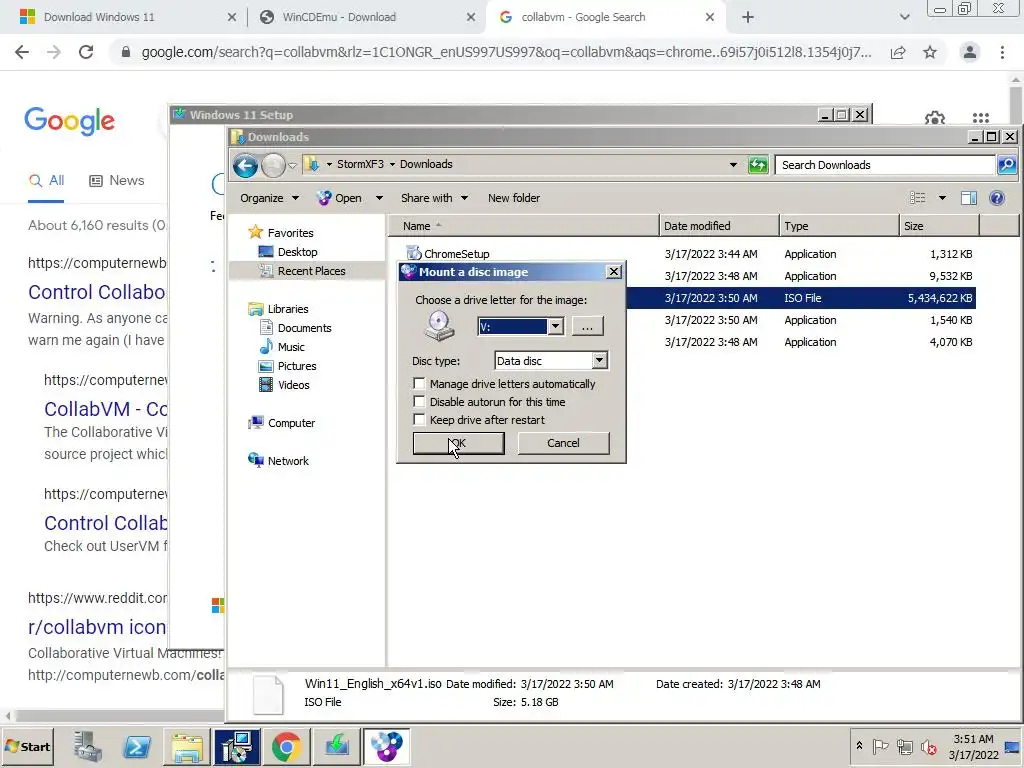Click the Explorer forward arrow button

[273, 165]
